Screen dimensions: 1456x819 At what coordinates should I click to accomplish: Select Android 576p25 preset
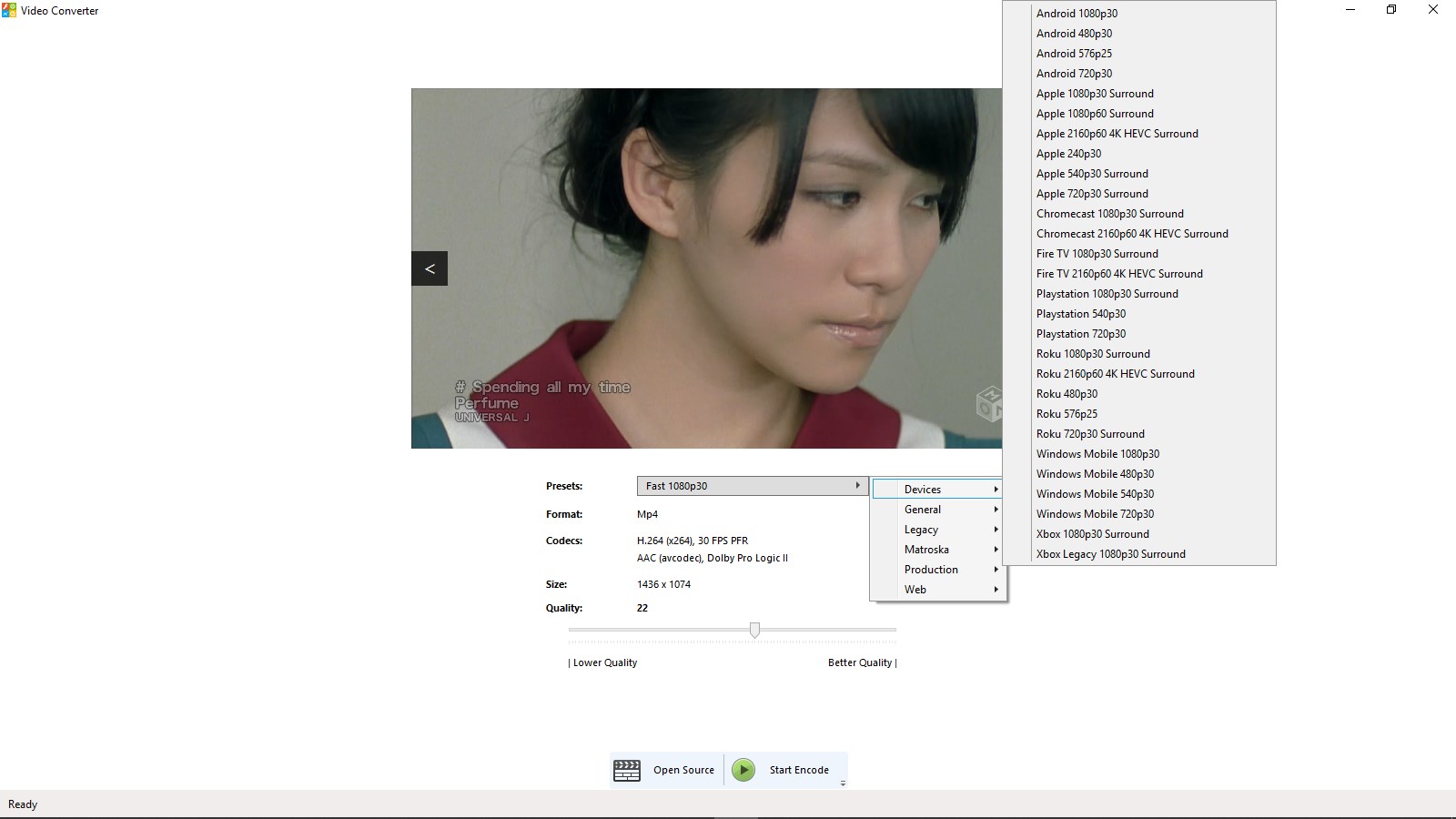tap(1139, 54)
